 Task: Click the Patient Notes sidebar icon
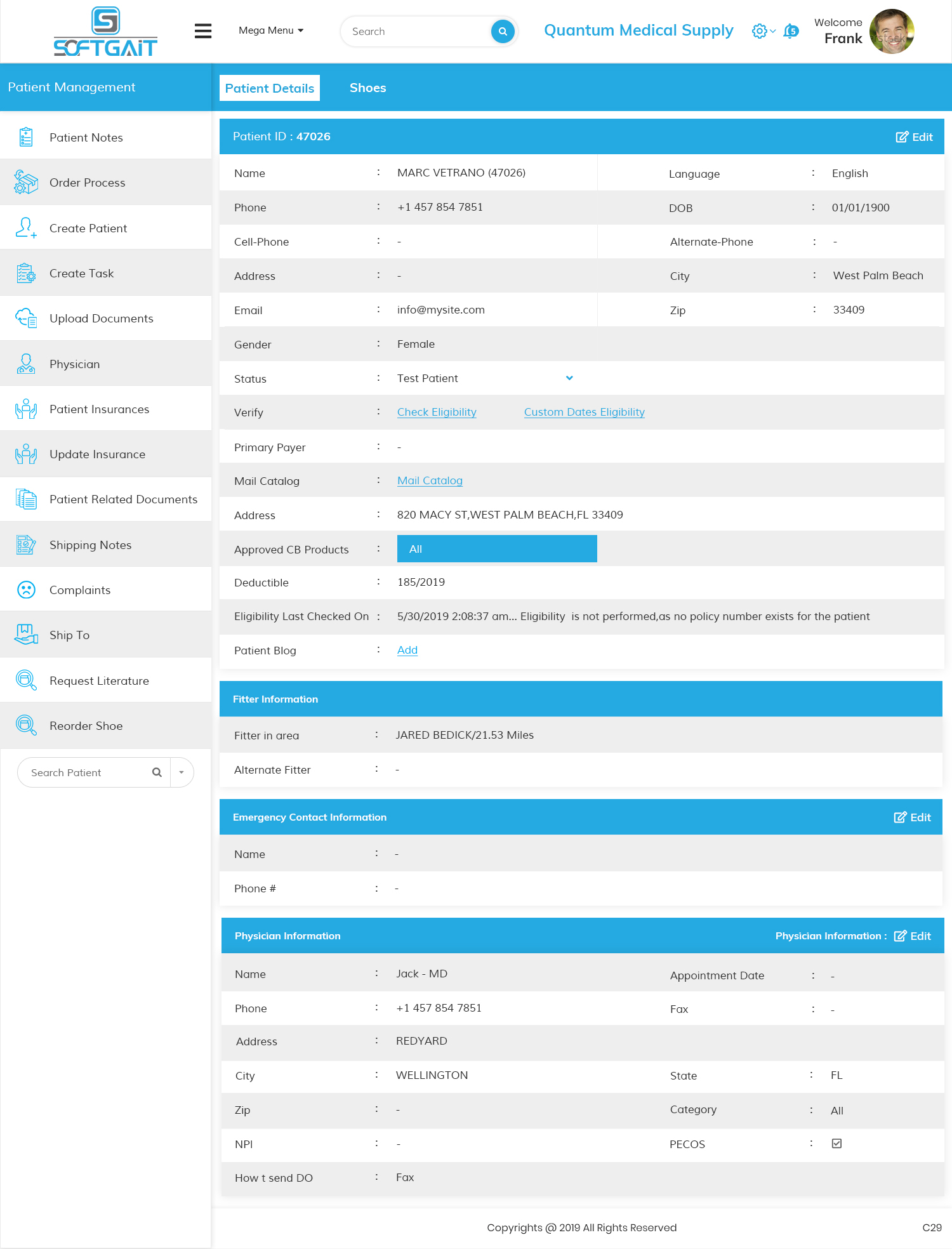pyautogui.click(x=26, y=137)
